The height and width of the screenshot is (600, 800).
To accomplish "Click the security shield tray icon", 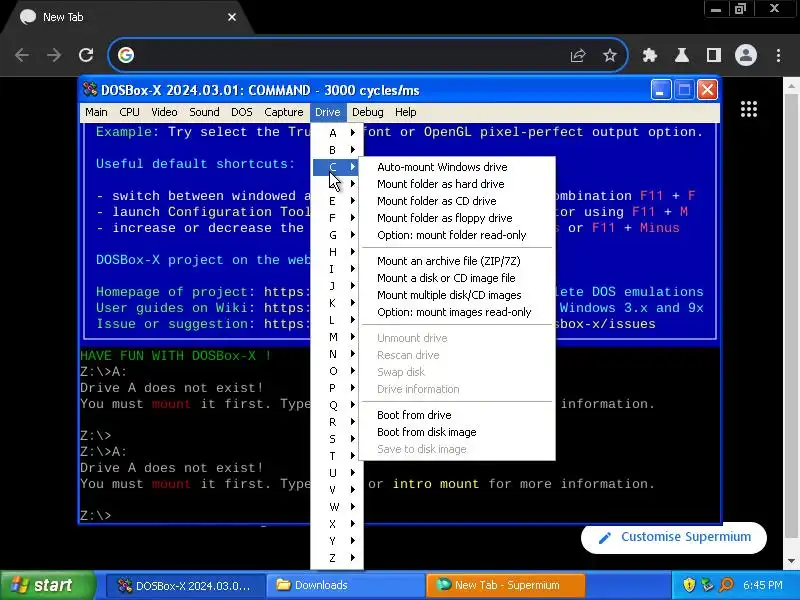I will [689, 585].
